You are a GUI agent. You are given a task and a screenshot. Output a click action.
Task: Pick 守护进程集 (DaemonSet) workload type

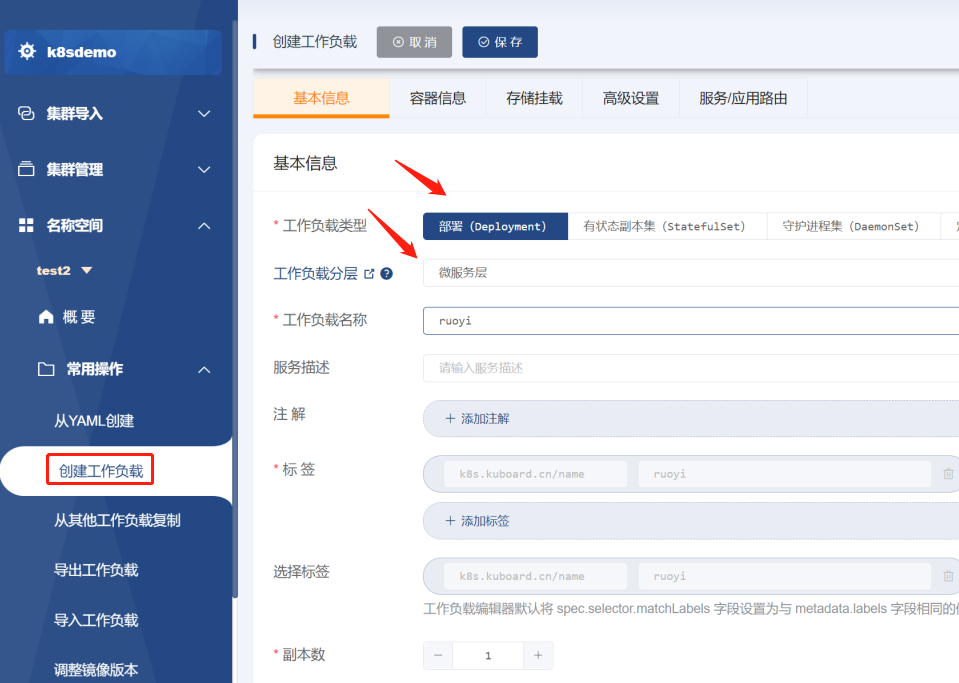(851, 227)
